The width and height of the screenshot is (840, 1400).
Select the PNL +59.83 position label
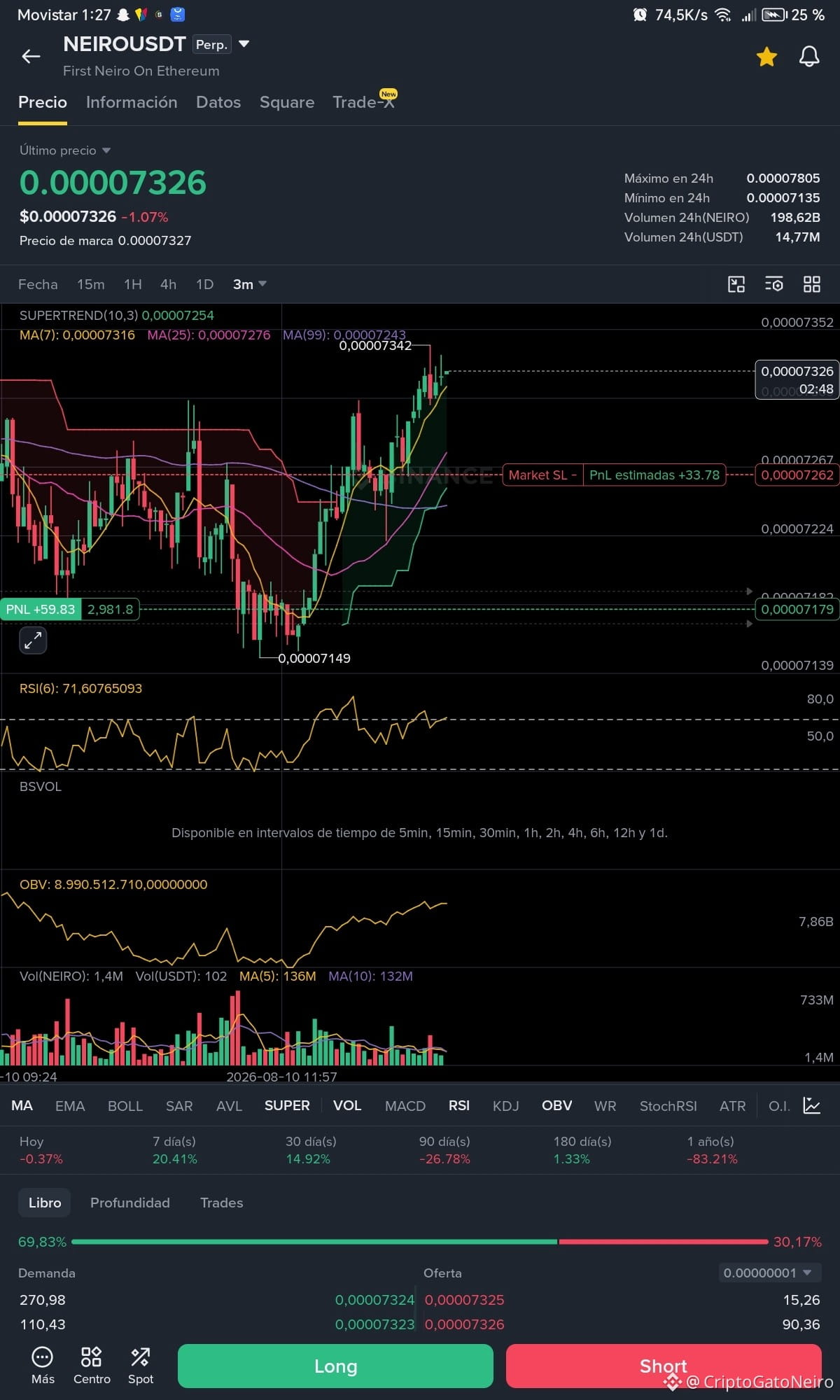[41, 609]
